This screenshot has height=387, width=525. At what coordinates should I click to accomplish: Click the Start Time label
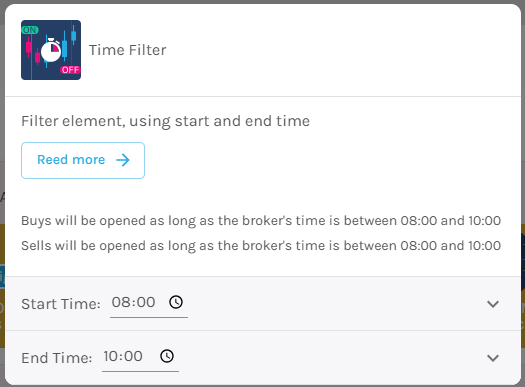pyautogui.click(x=61, y=304)
